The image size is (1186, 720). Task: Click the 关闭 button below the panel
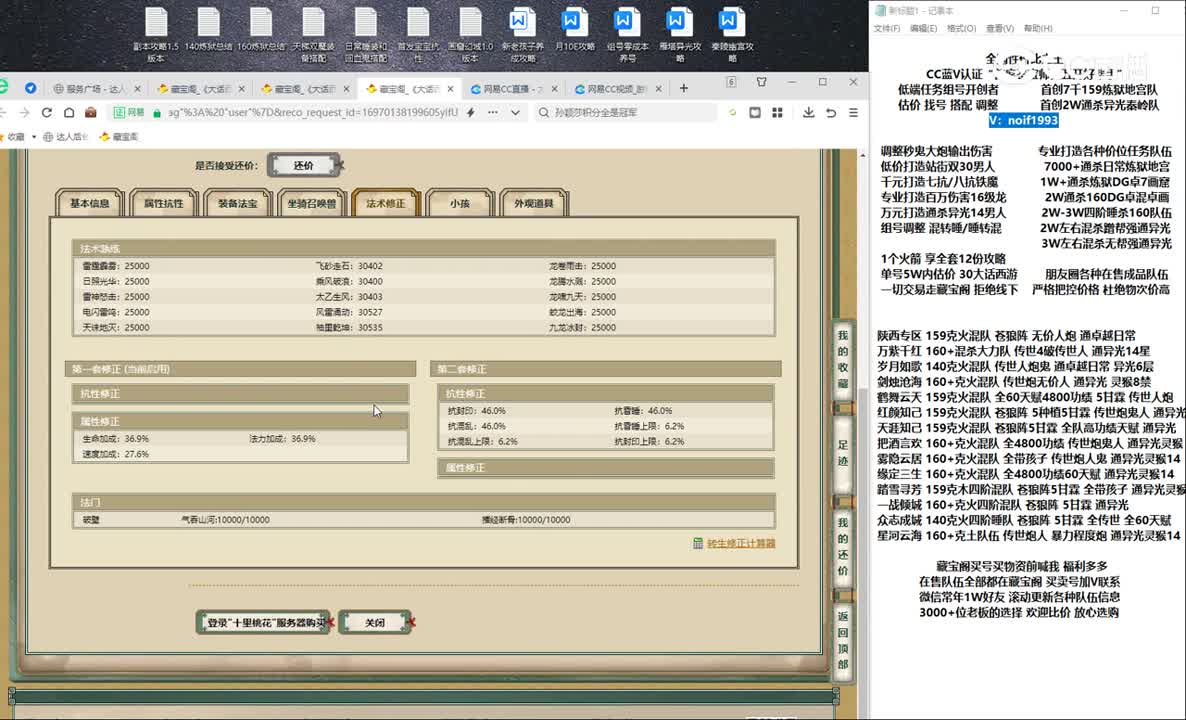pyautogui.click(x=374, y=623)
